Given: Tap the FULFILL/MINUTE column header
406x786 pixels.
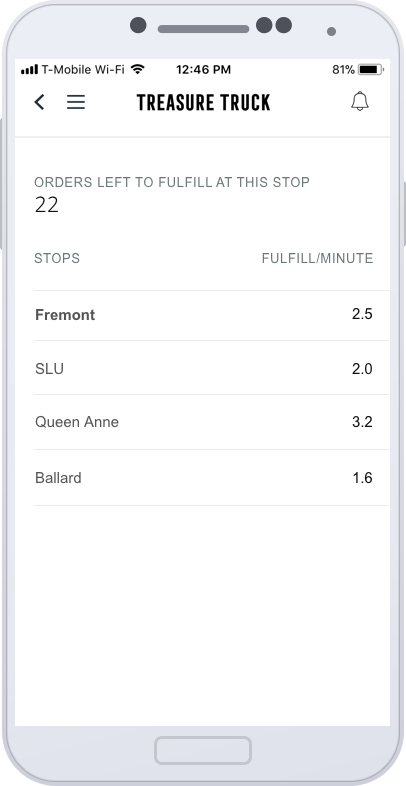Looking at the screenshot, I should [317, 258].
